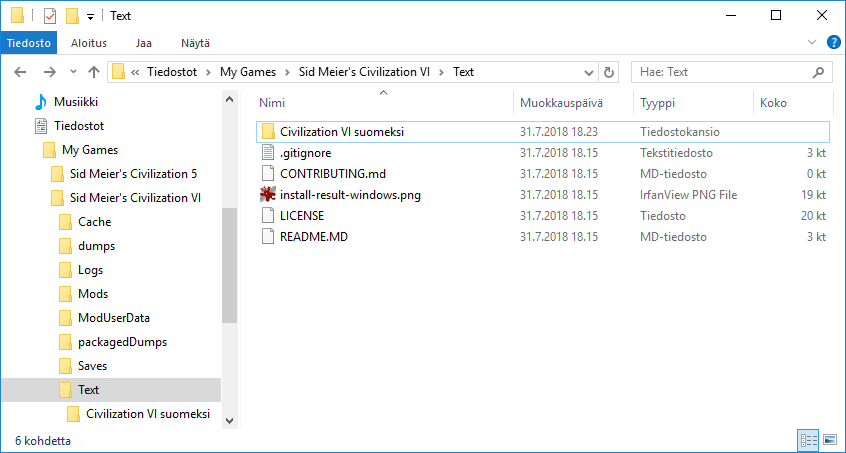Click the LICENSE file icon
The width and height of the screenshot is (846, 453).
268,216
